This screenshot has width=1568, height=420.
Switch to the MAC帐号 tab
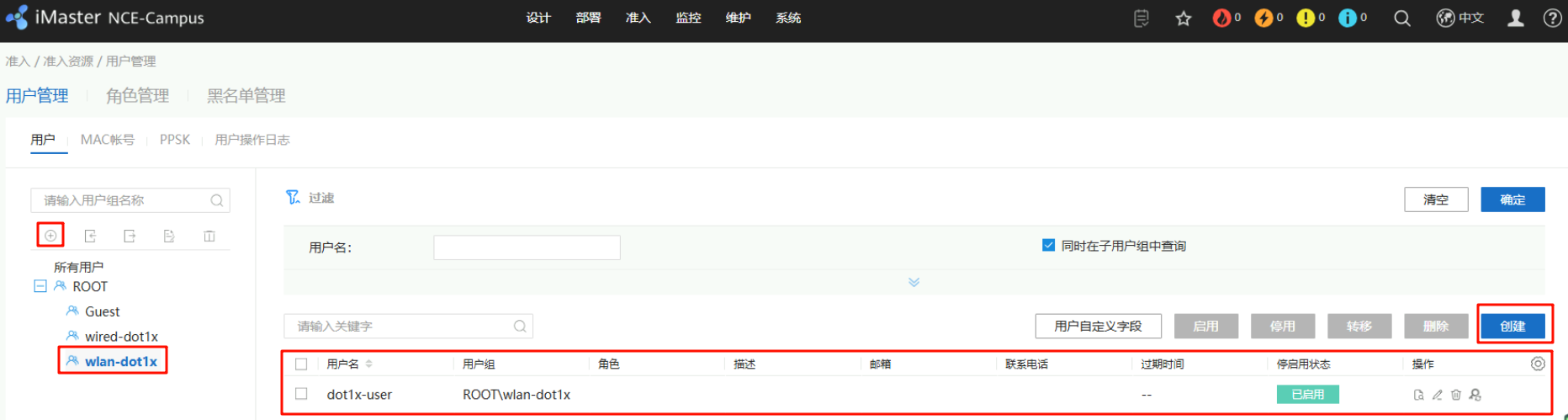(x=107, y=140)
